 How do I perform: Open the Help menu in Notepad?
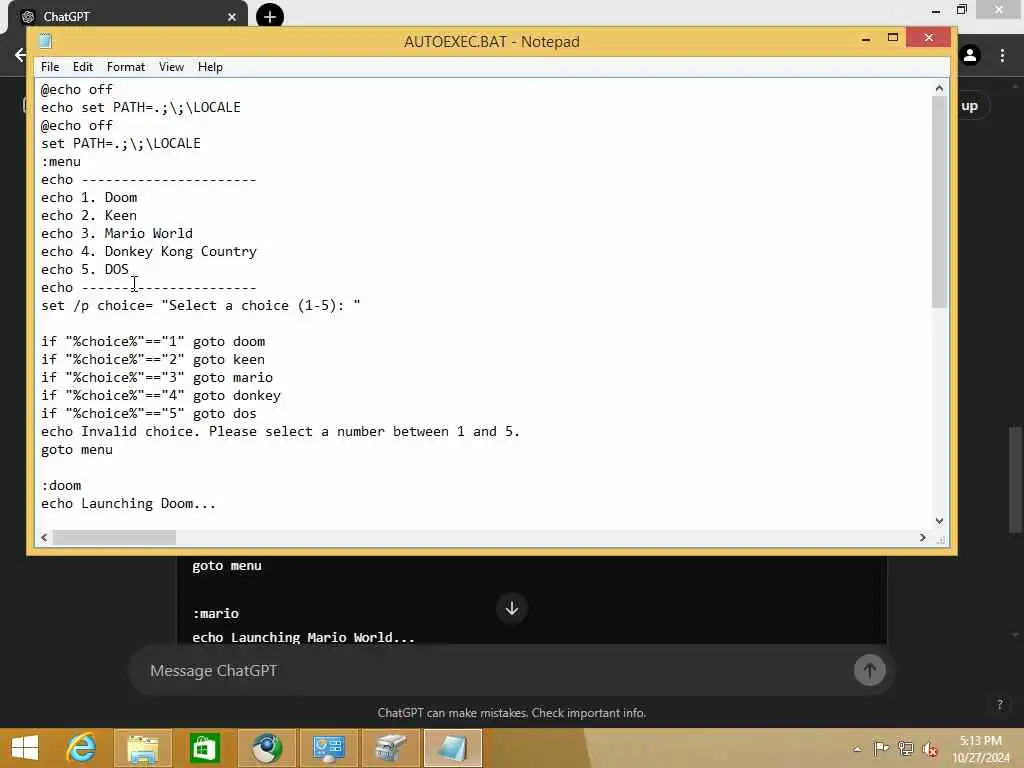coord(210,67)
